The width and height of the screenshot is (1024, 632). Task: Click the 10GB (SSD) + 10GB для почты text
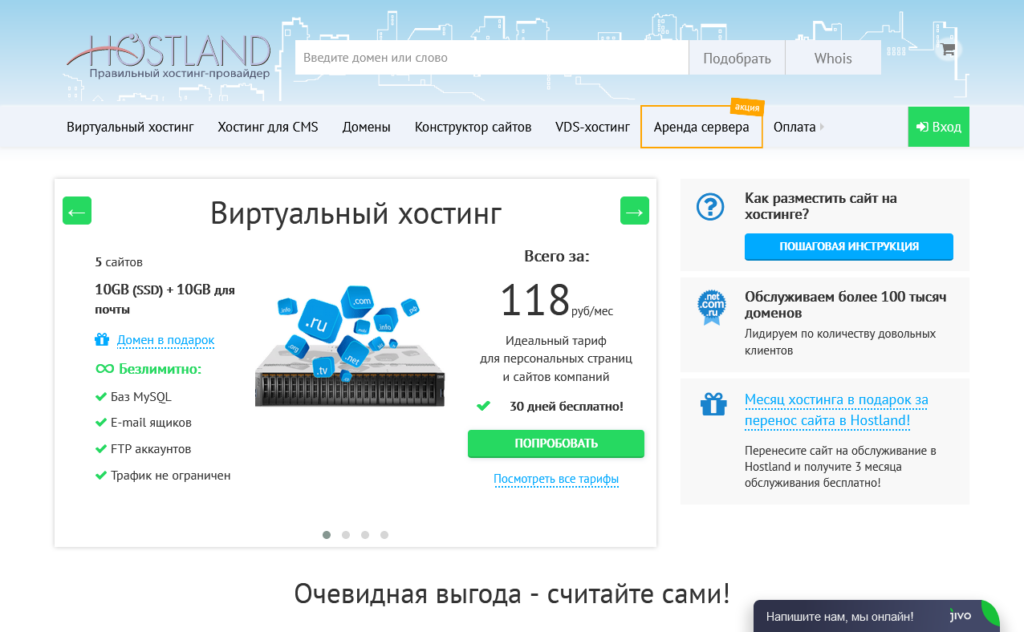(165, 299)
